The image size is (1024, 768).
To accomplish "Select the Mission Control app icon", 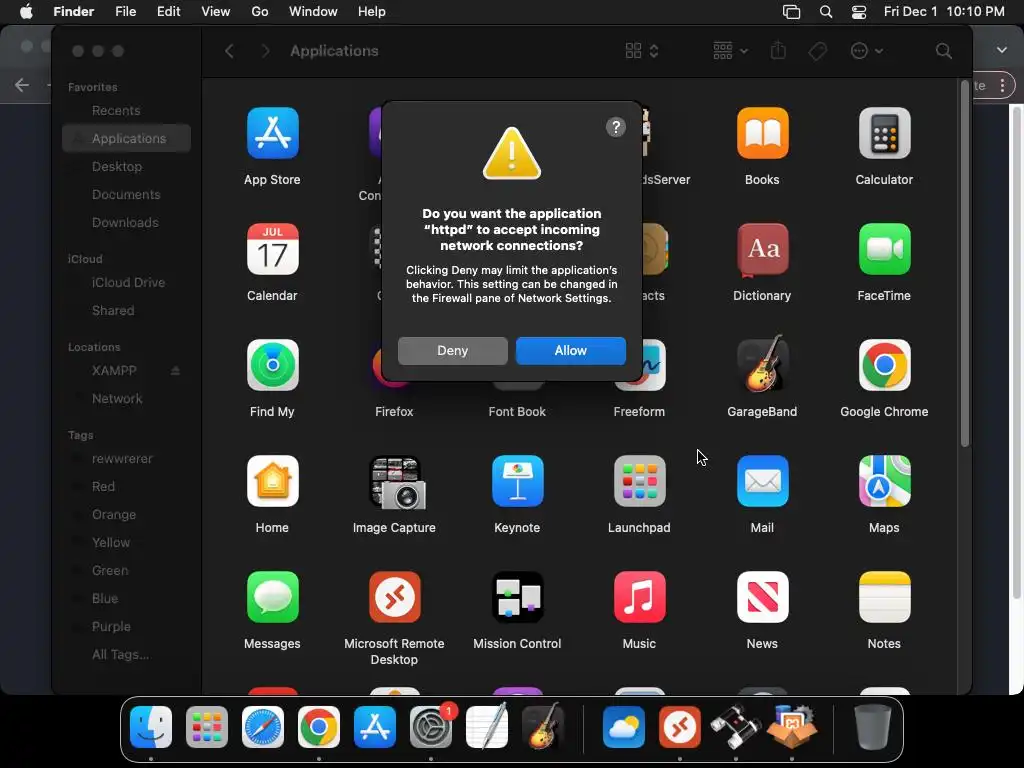I will [x=517, y=597].
